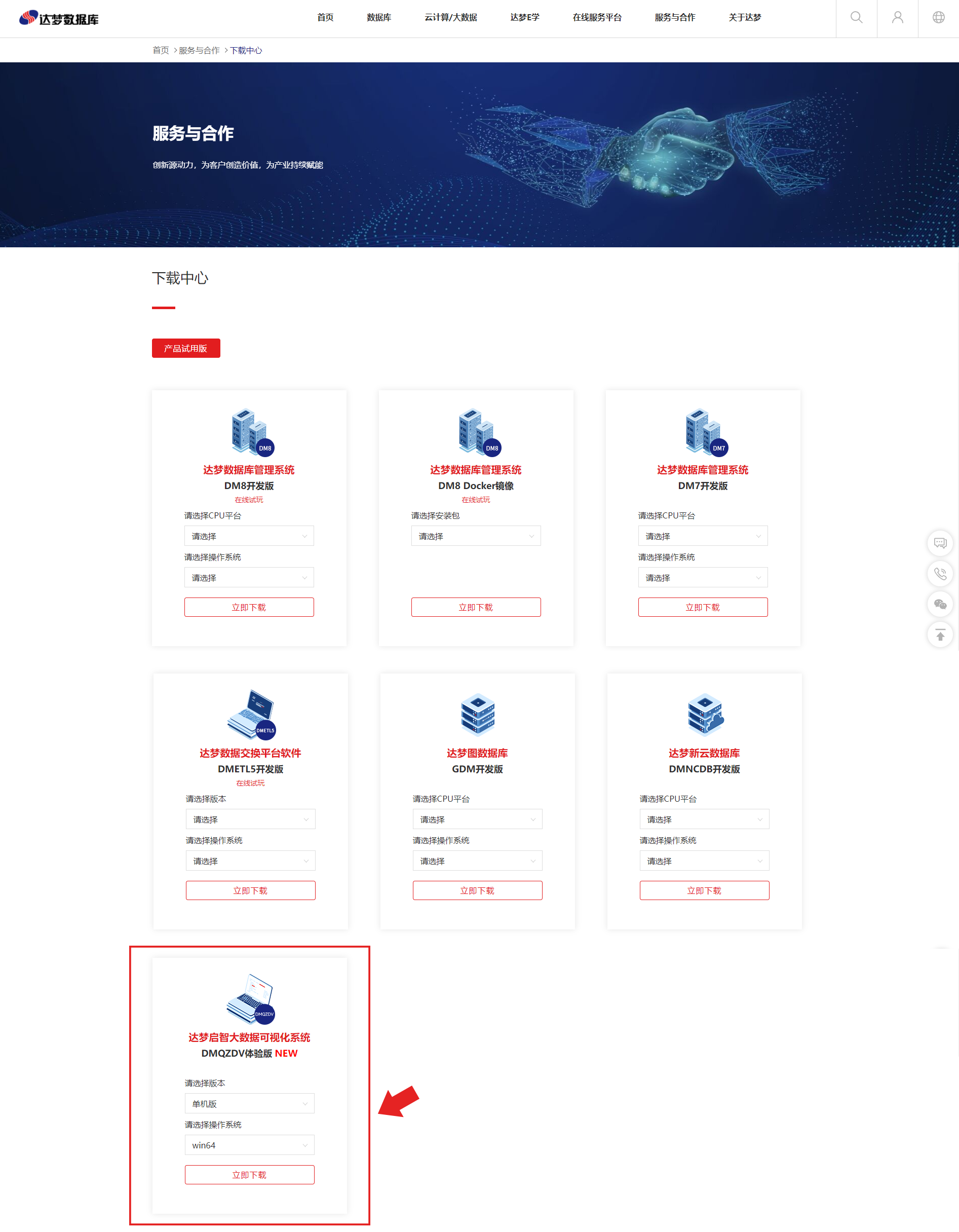Expand DM7开发版 operating system dropdown

[x=703, y=578]
